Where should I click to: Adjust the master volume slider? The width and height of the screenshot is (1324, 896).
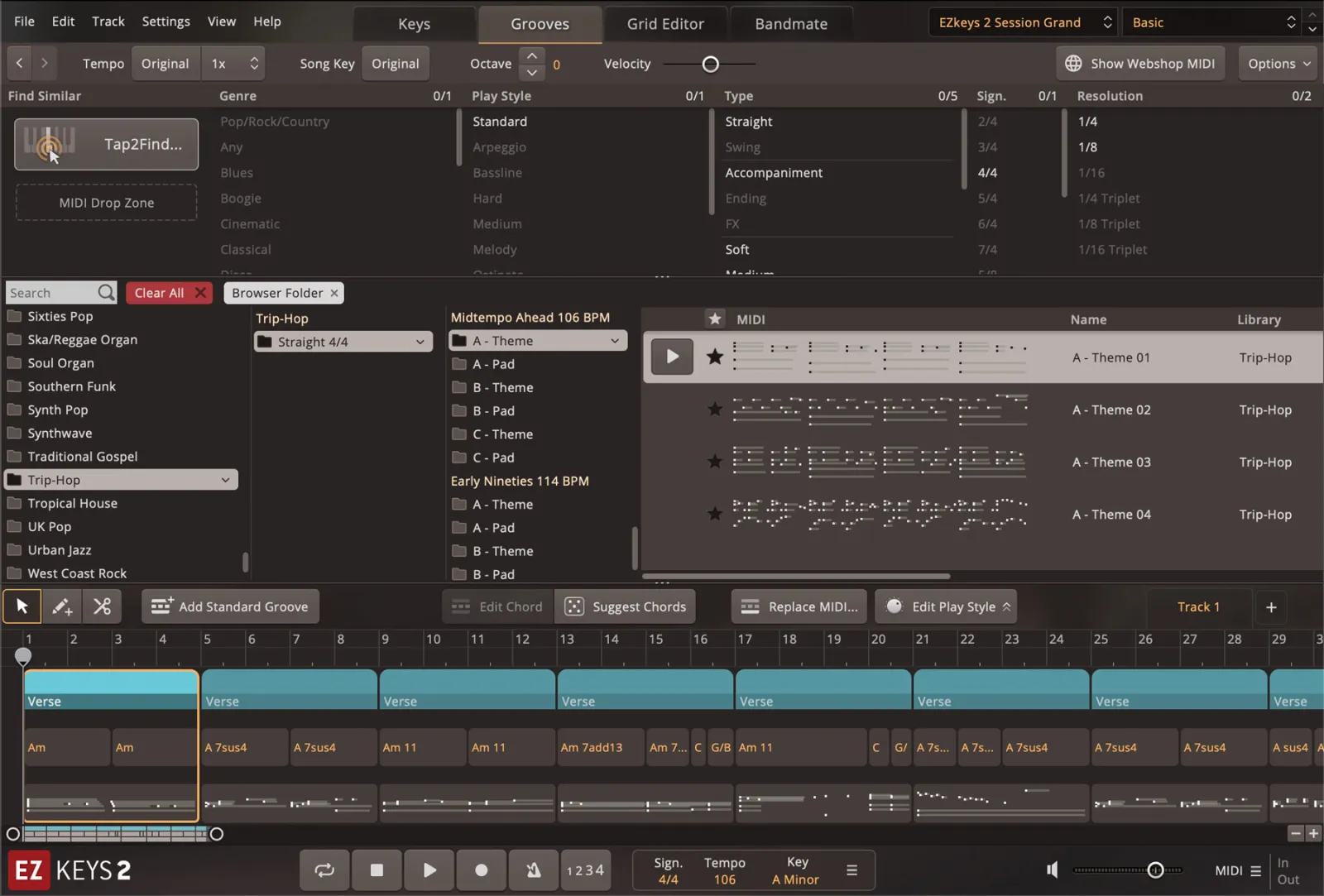click(x=1155, y=870)
